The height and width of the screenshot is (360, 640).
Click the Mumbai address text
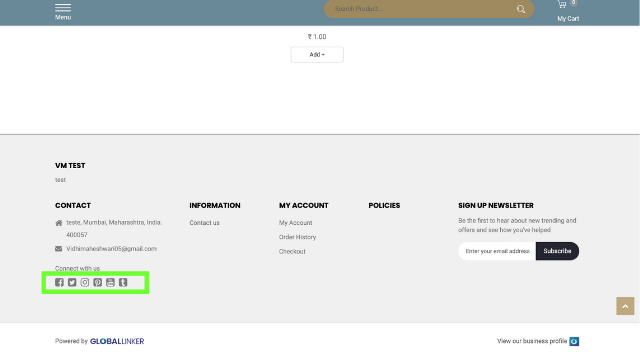tap(114, 229)
